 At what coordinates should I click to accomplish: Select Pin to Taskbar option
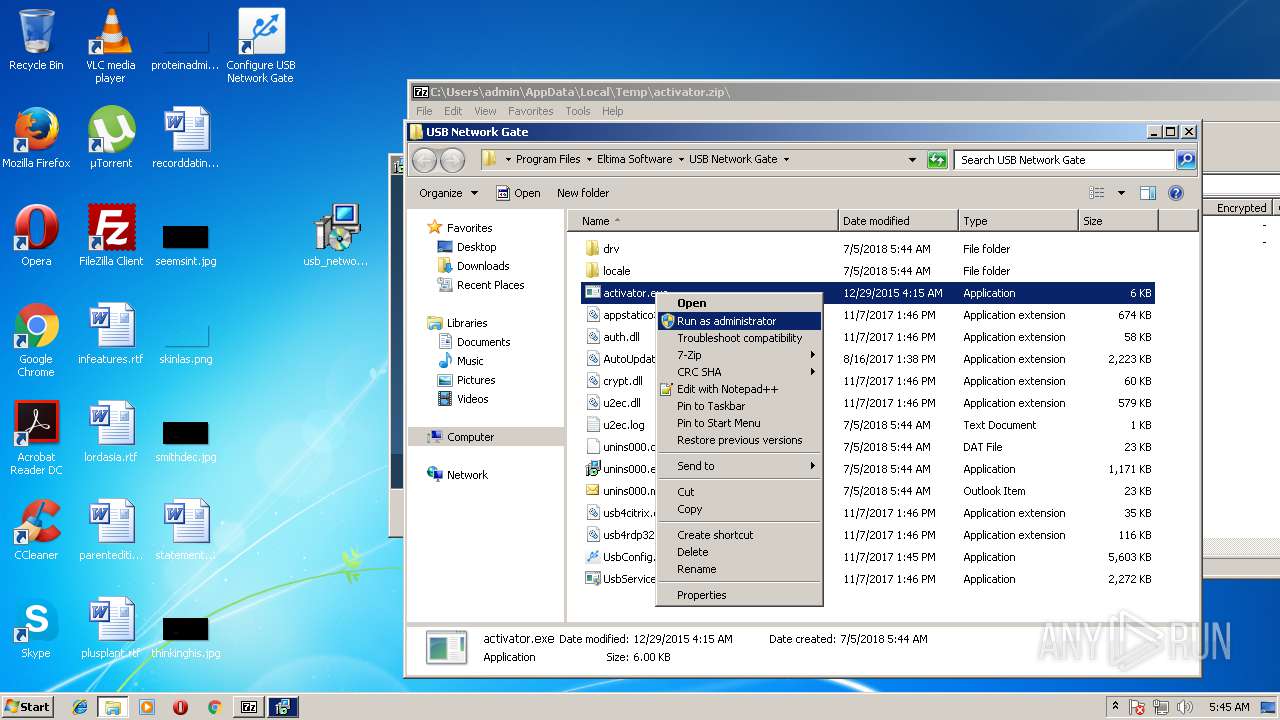point(739,406)
